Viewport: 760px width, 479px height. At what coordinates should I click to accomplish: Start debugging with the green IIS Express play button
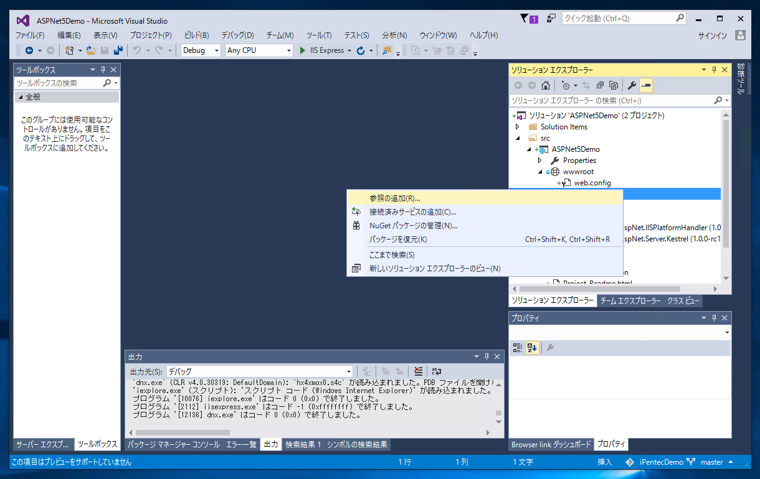click(x=302, y=50)
